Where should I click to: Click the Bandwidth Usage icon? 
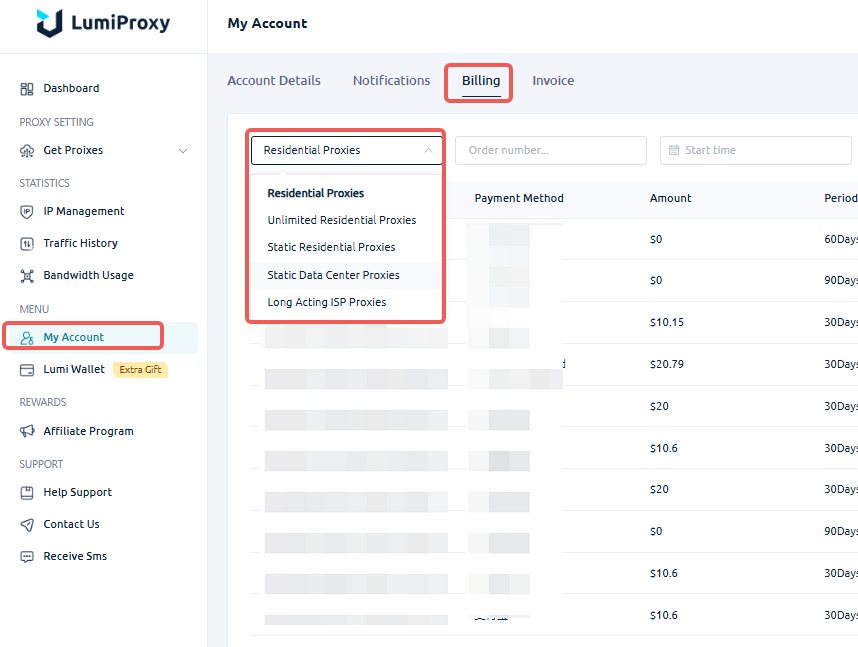[x=27, y=276]
